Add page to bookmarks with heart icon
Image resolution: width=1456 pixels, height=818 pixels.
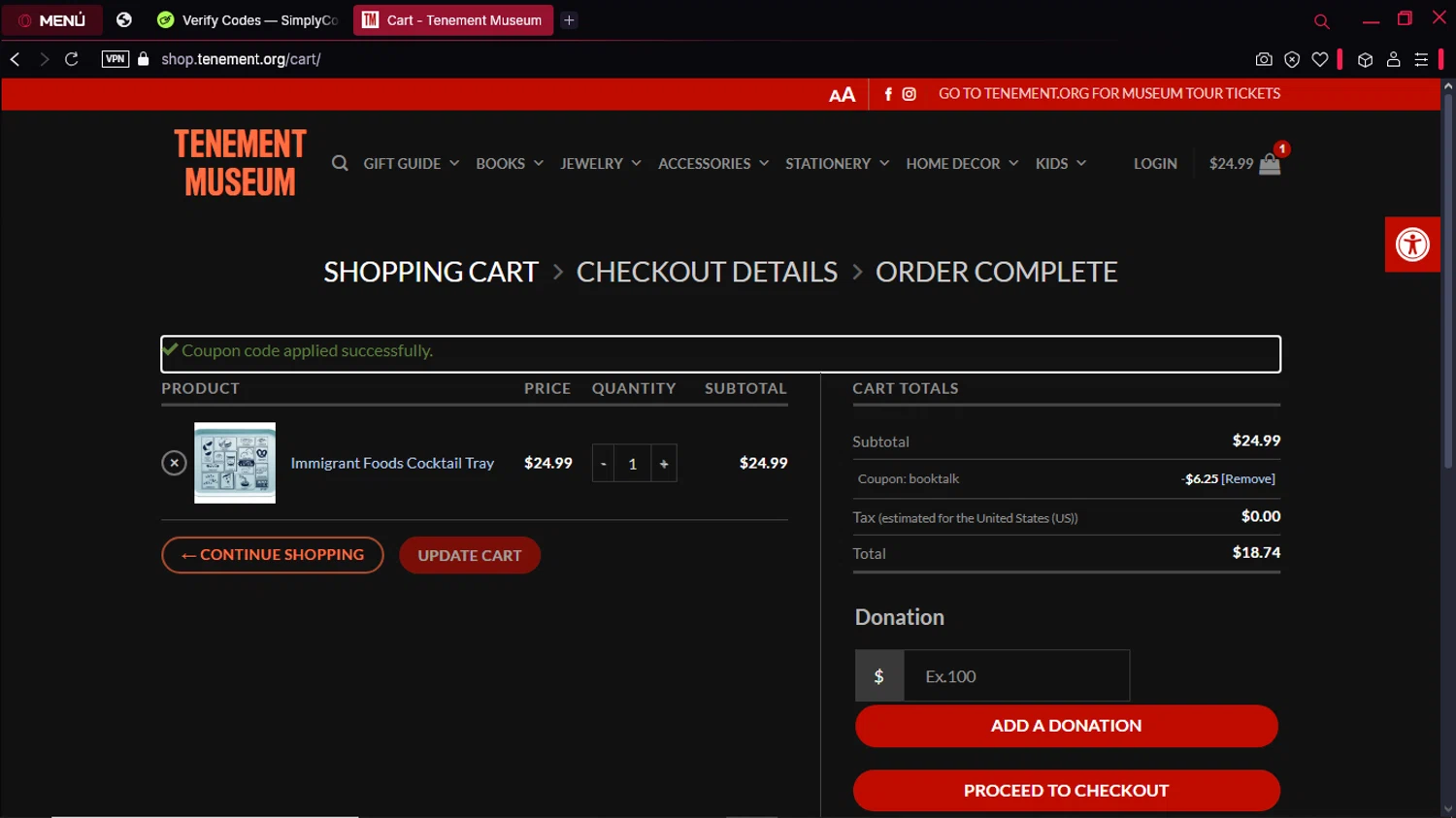(1320, 59)
